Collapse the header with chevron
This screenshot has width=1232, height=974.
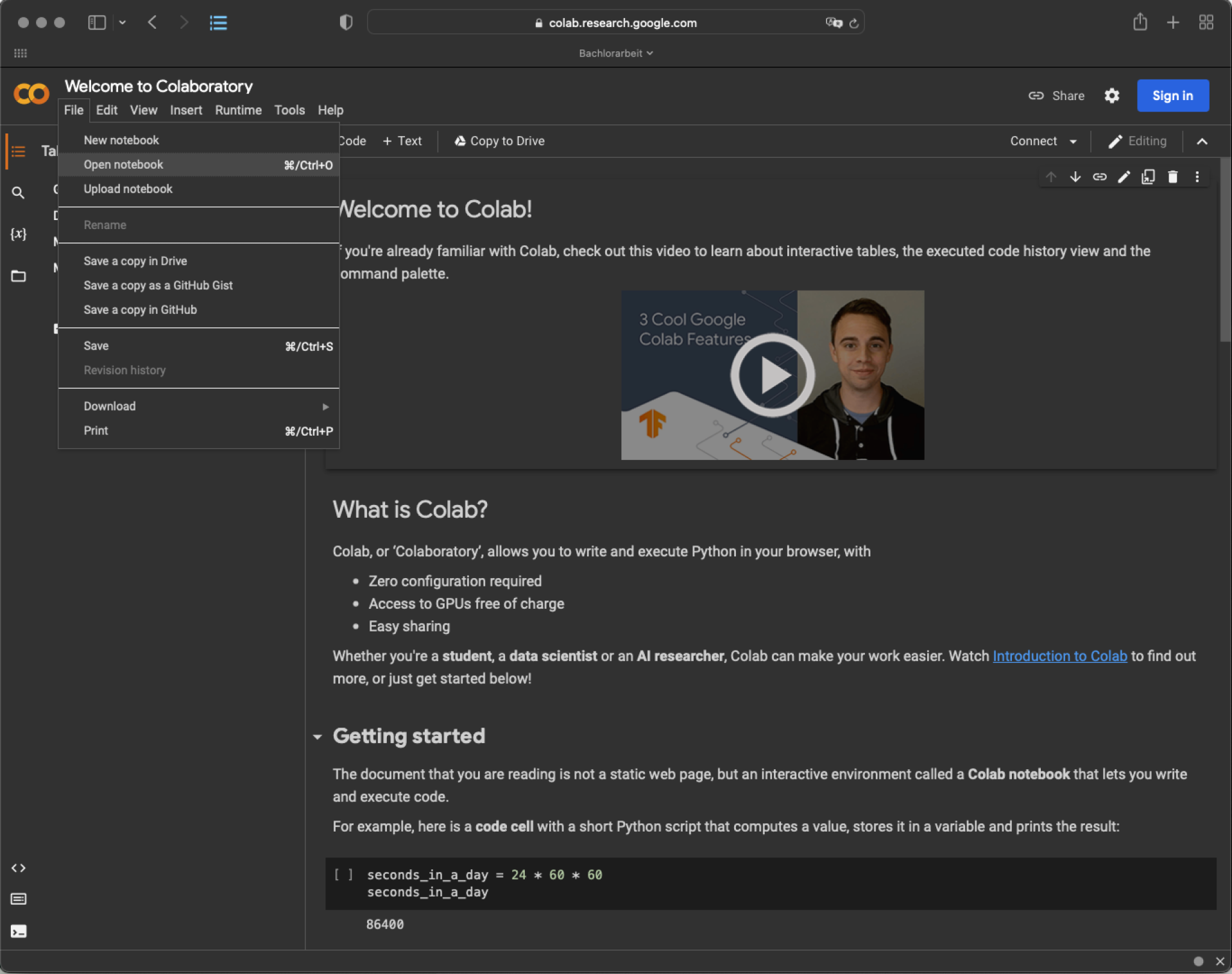click(x=1202, y=141)
